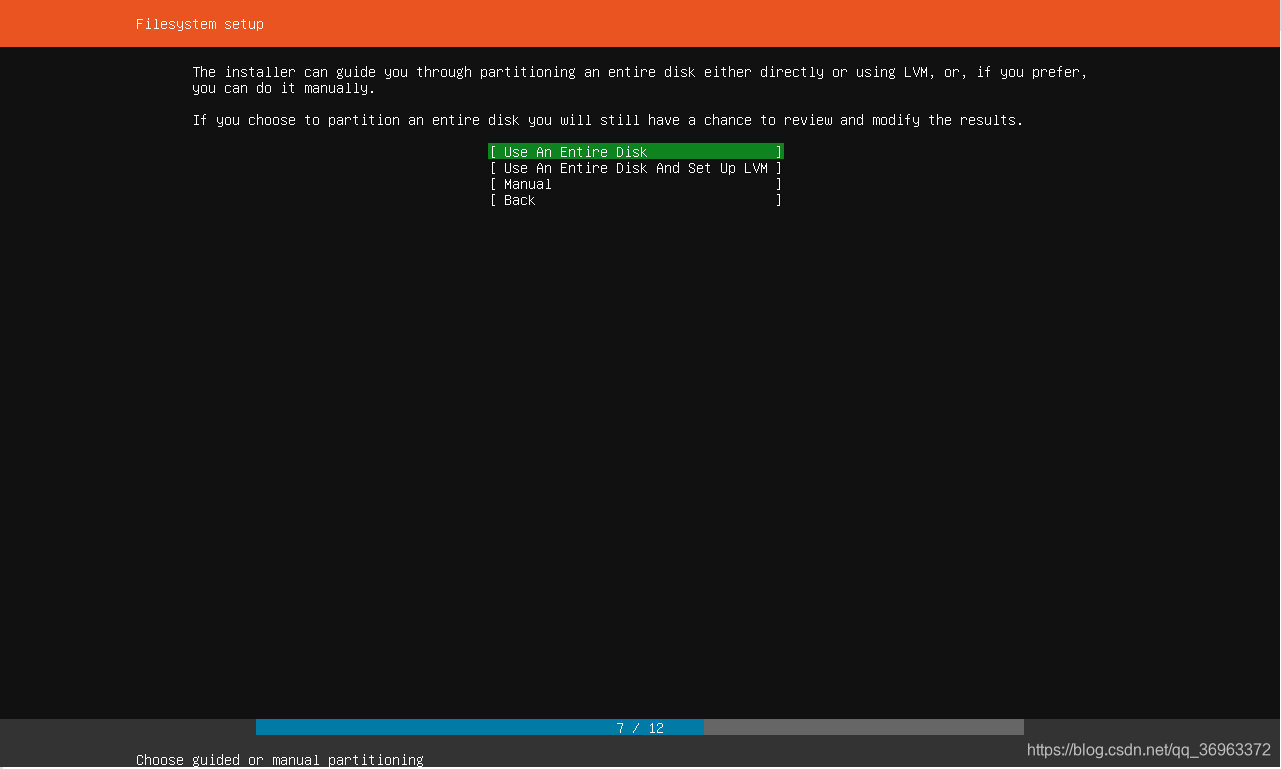Go Back to the previous step
The width and height of the screenshot is (1281, 769).
pos(636,200)
